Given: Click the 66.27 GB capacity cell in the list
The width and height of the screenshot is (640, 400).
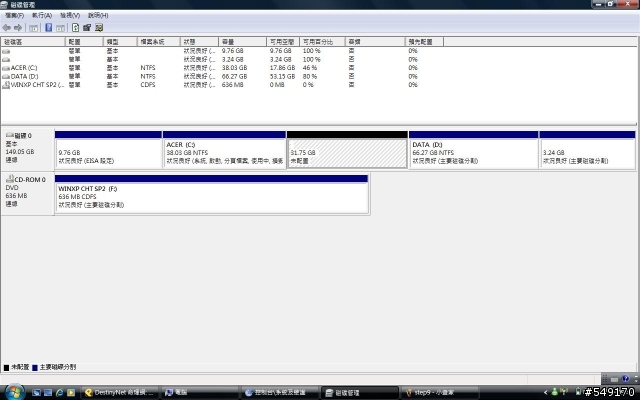Looking at the screenshot, I should (x=234, y=76).
